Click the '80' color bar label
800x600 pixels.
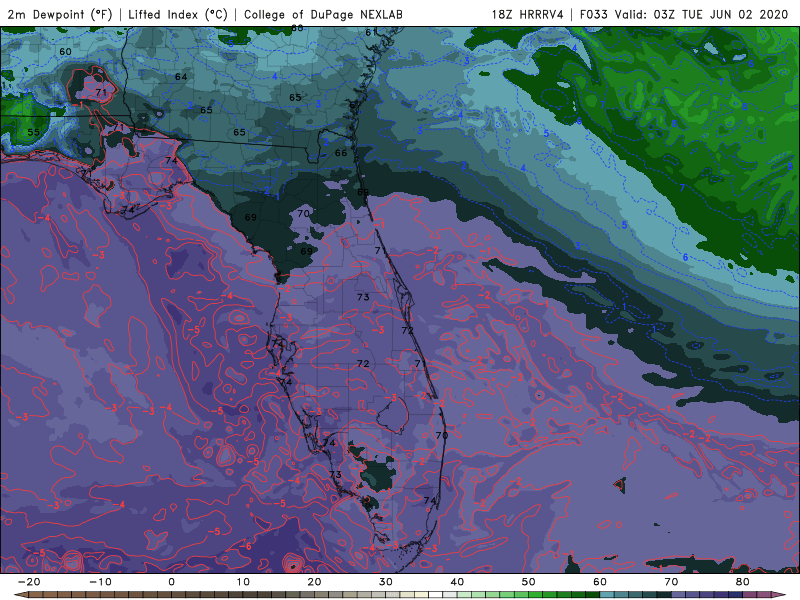click(743, 582)
